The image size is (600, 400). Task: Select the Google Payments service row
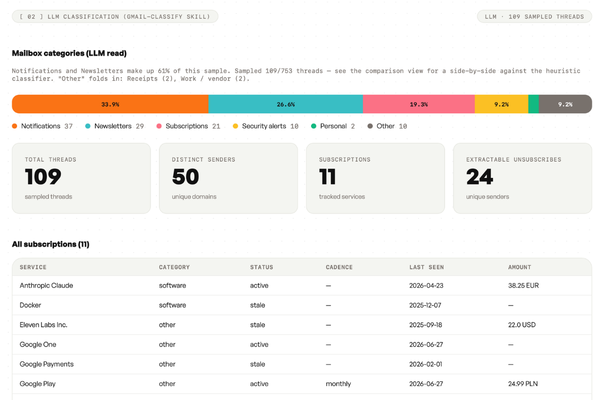(302, 364)
